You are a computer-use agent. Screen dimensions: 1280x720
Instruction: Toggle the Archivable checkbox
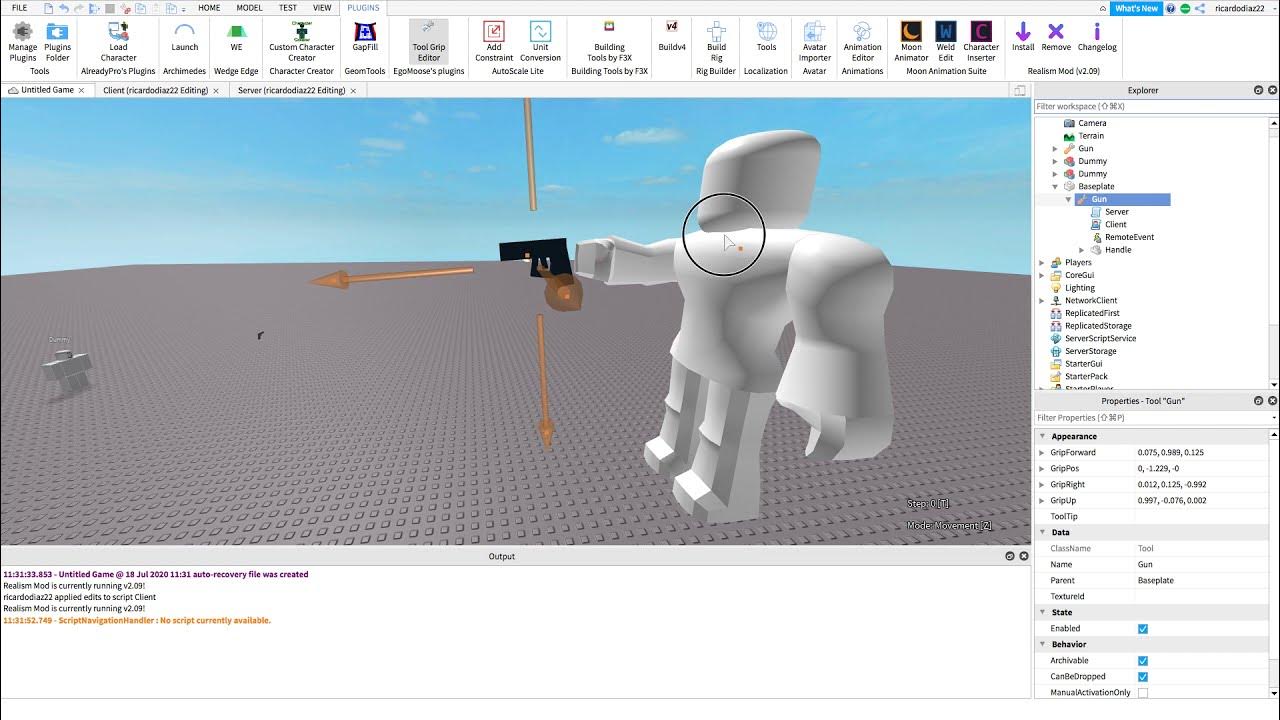click(1143, 661)
